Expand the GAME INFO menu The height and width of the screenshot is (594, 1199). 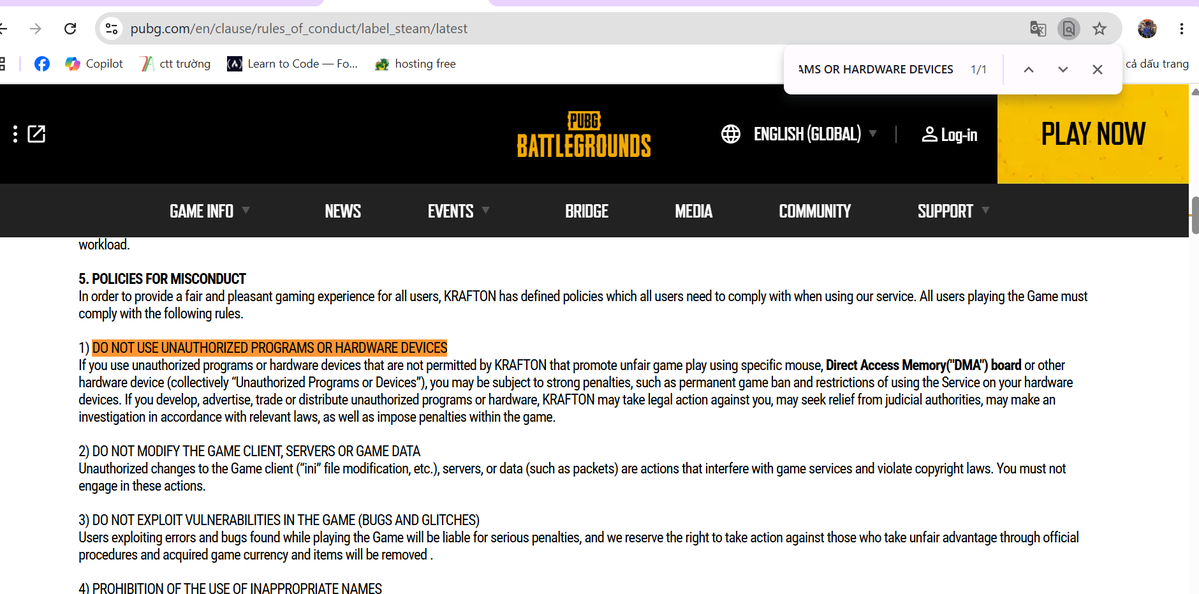pos(210,211)
